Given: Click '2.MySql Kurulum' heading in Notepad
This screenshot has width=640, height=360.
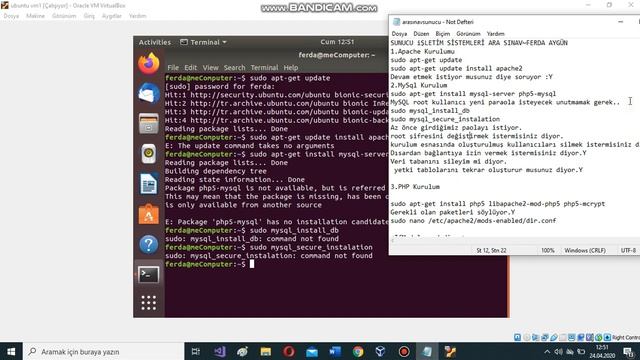Looking at the screenshot, I should tap(419, 85).
